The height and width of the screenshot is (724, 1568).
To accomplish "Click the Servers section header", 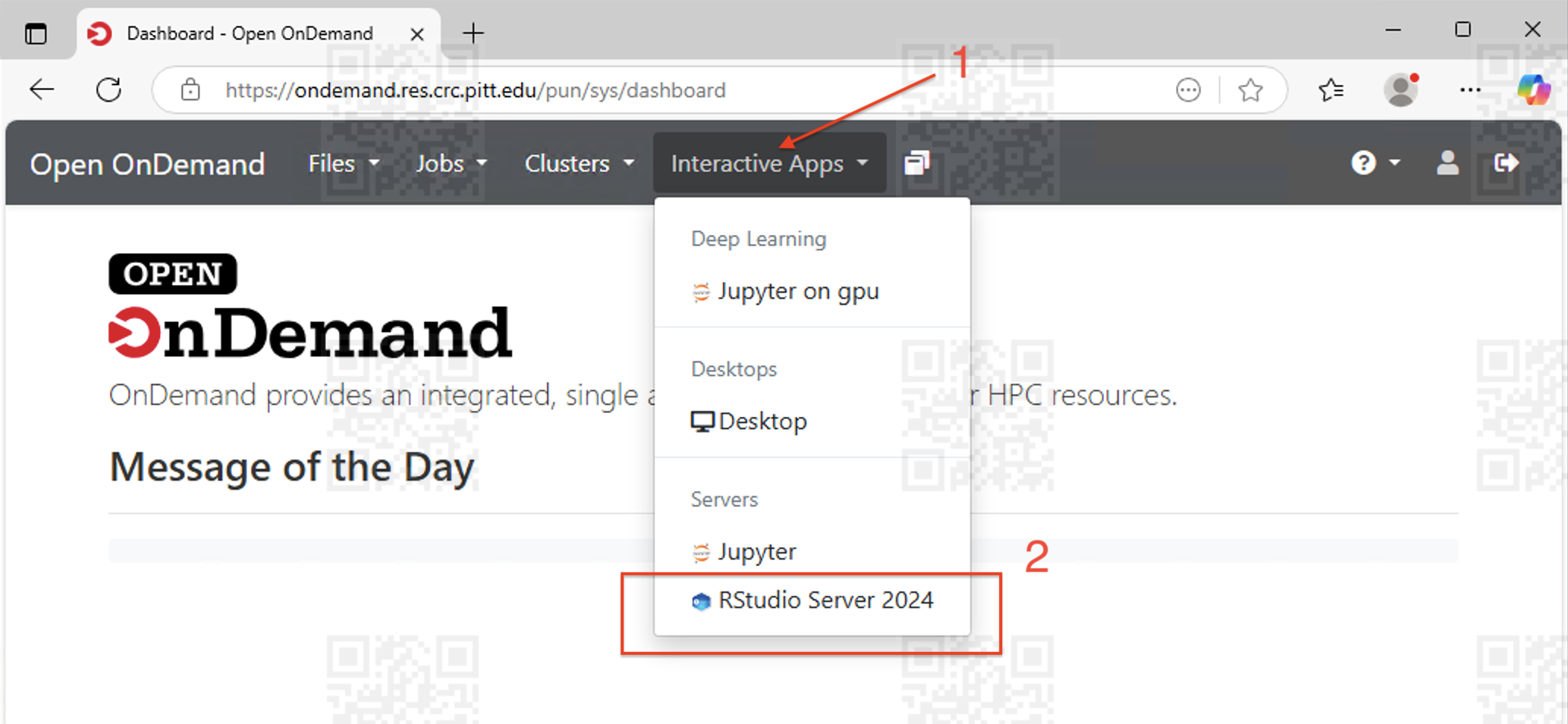I will pos(724,500).
